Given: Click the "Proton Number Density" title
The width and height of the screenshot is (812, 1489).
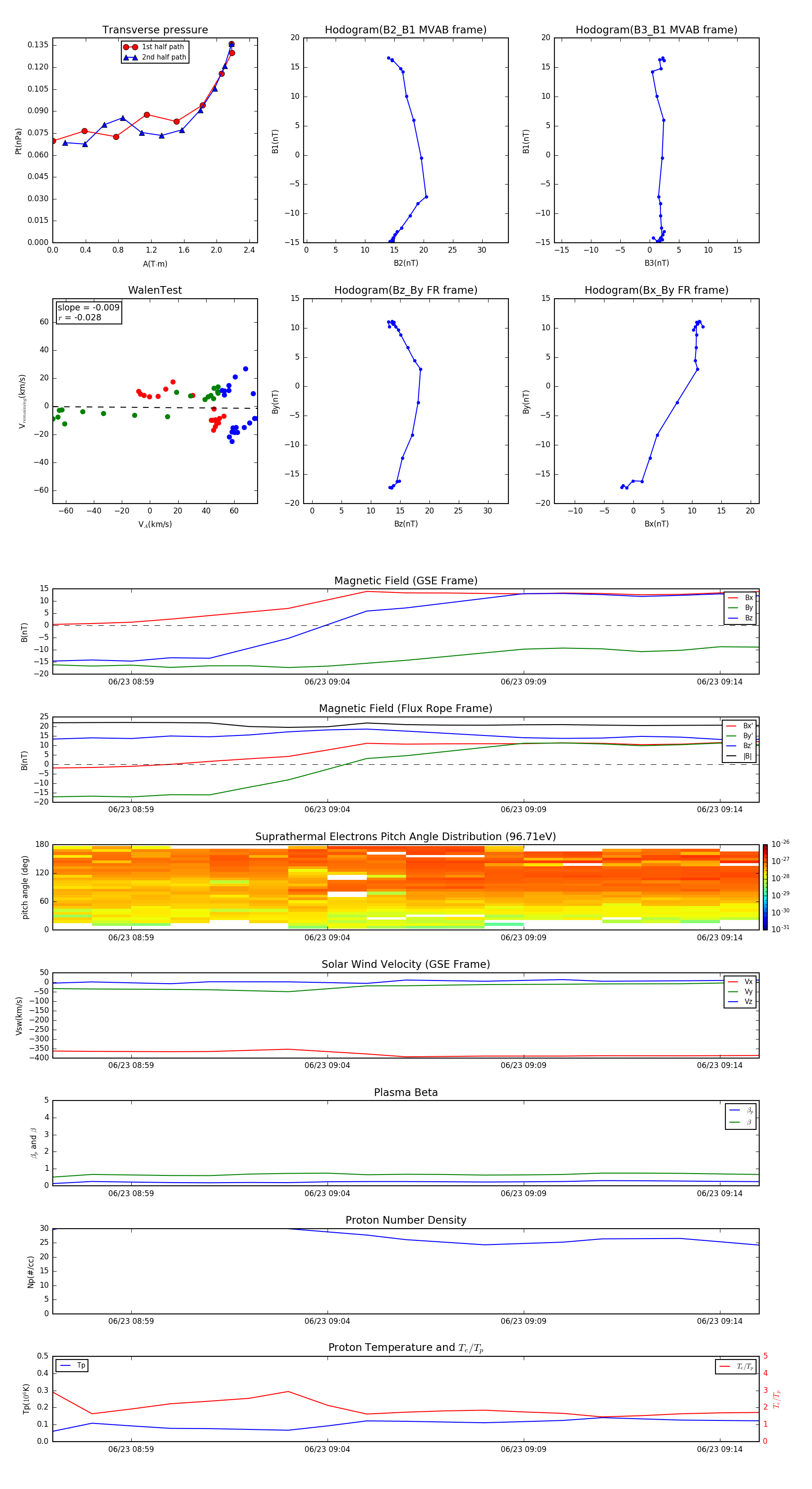Looking at the screenshot, I should point(406,1221).
